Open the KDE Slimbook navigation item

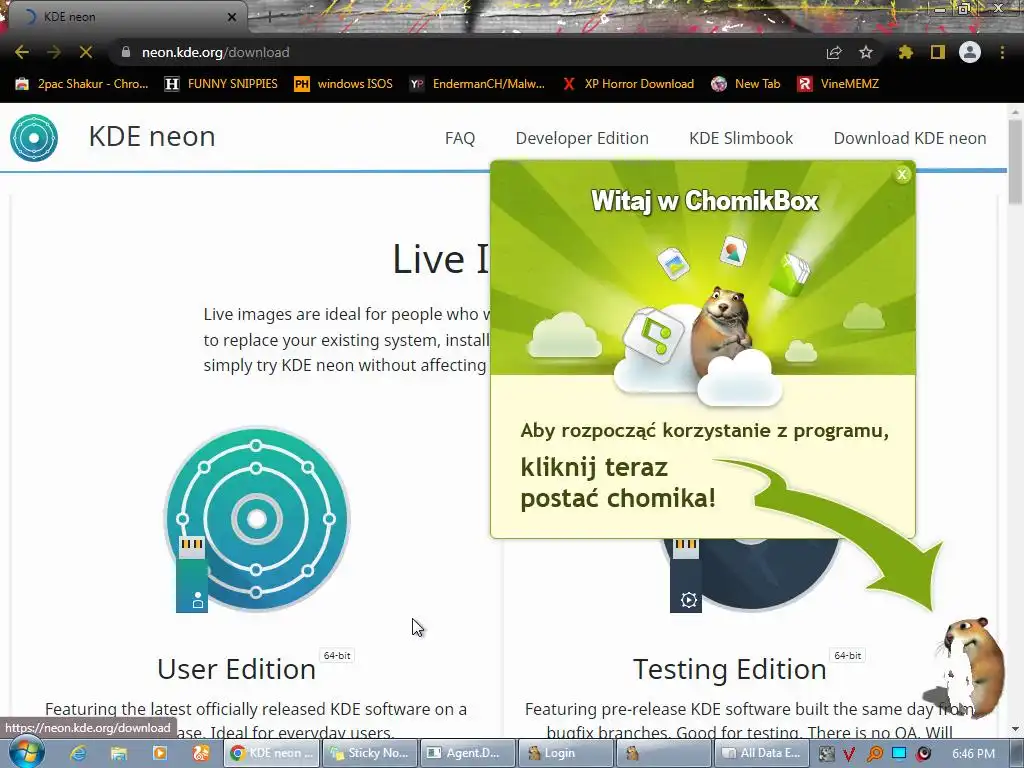[x=741, y=138]
